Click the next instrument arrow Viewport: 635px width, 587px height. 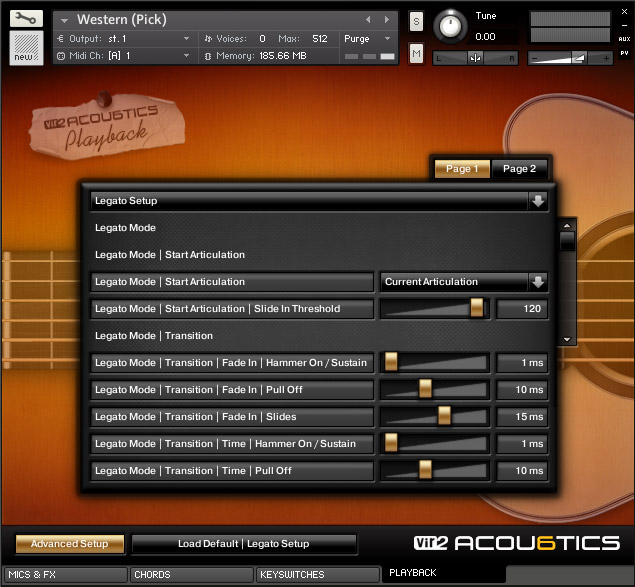tap(389, 19)
